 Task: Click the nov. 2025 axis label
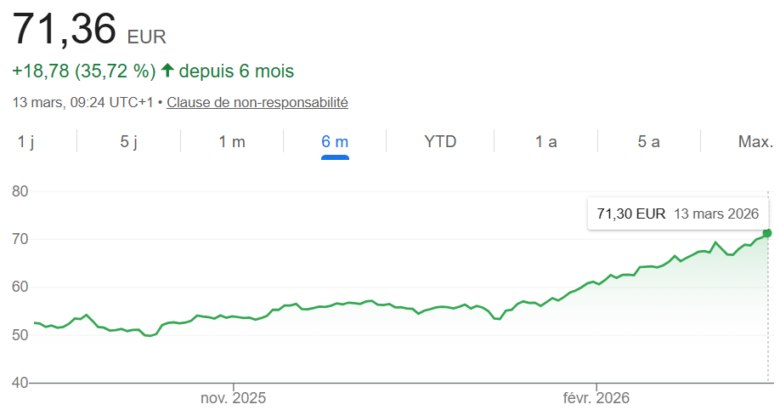click(x=233, y=398)
